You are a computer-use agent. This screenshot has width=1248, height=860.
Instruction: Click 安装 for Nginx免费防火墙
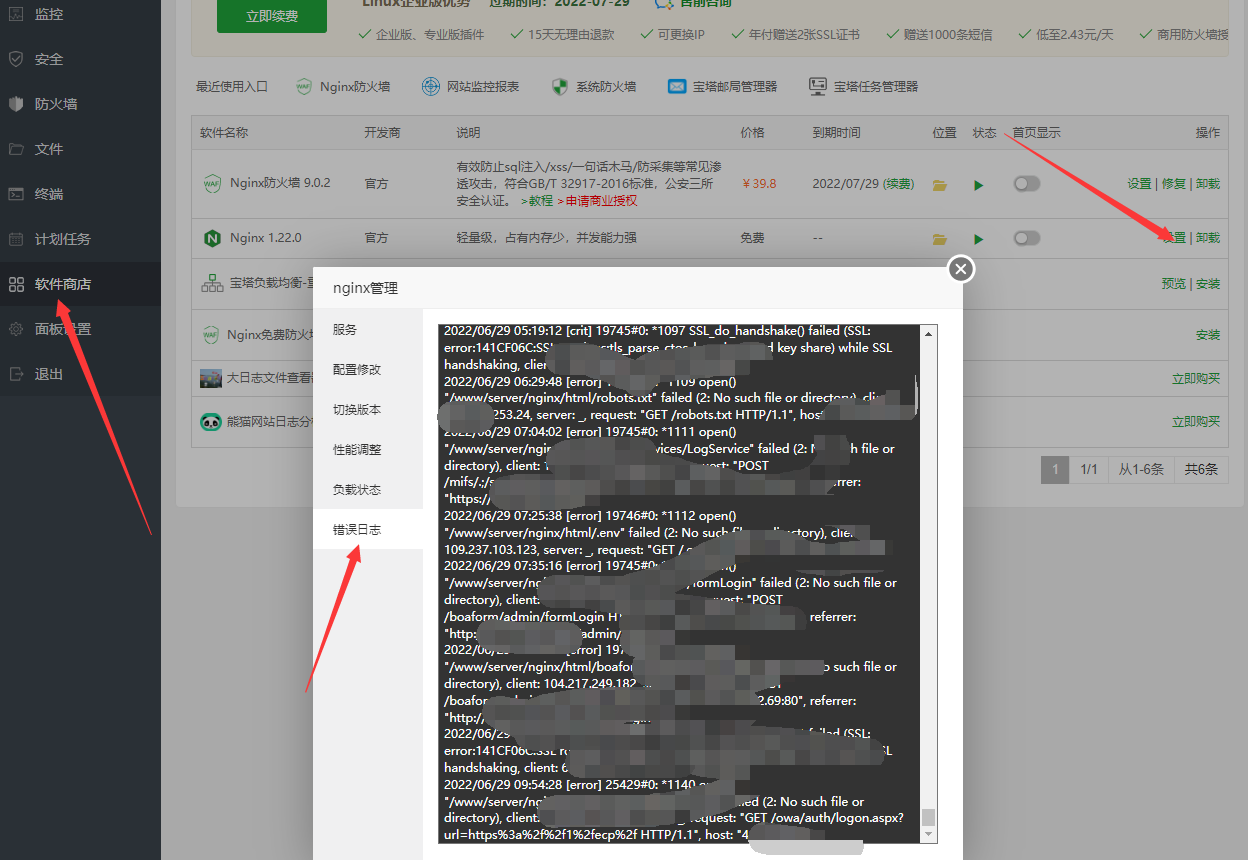pos(1208,335)
